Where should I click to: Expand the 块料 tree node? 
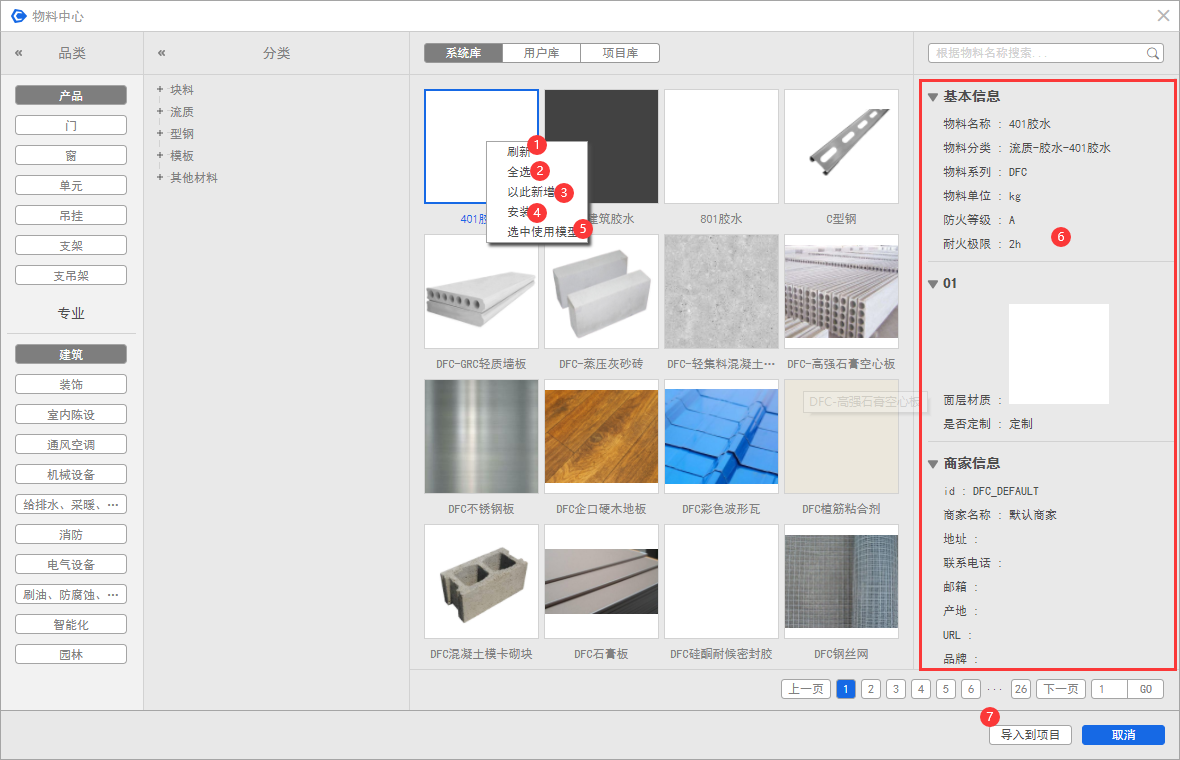click(160, 90)
